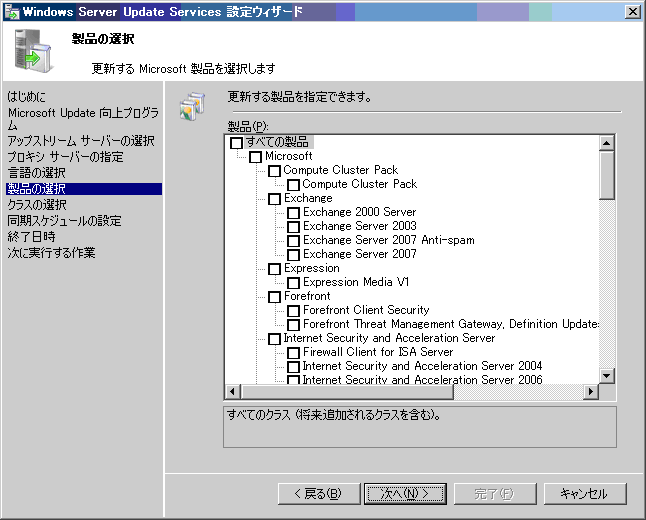Click the 戻る(B) back button

click(319, 494)
